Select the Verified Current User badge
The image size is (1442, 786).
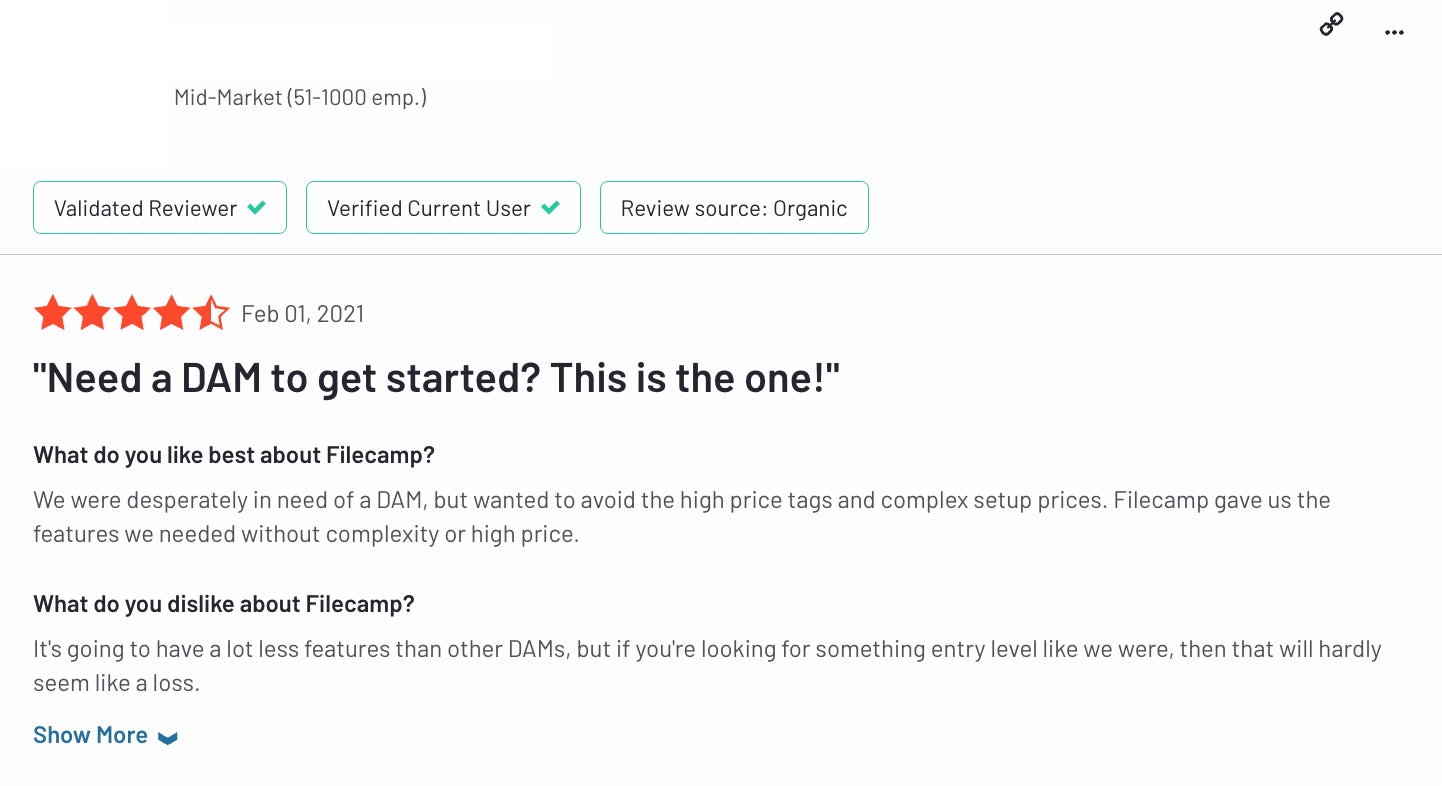[x=443, y=208]
